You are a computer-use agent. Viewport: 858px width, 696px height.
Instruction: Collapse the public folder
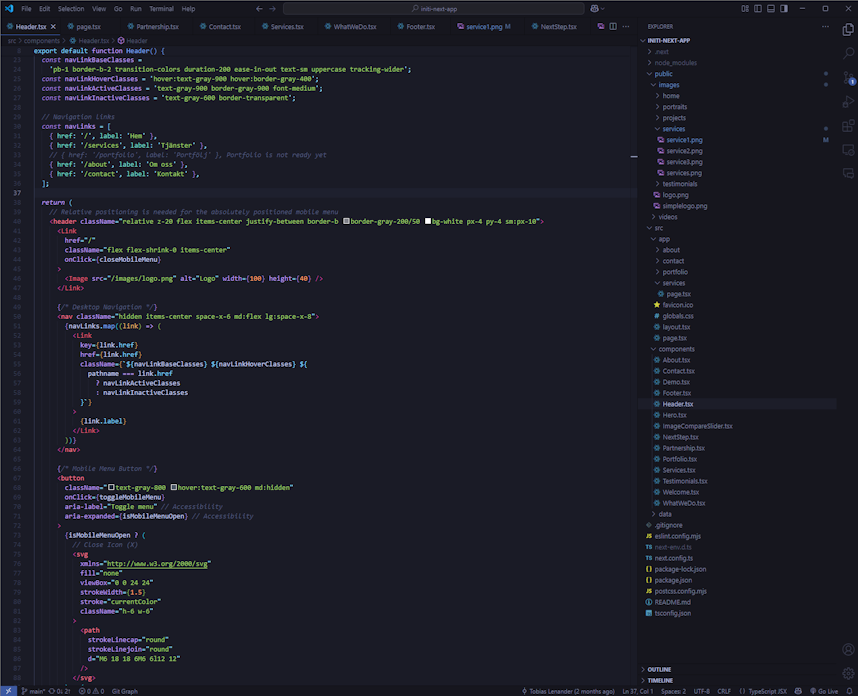pyautogui.click(x=738, y=73)
